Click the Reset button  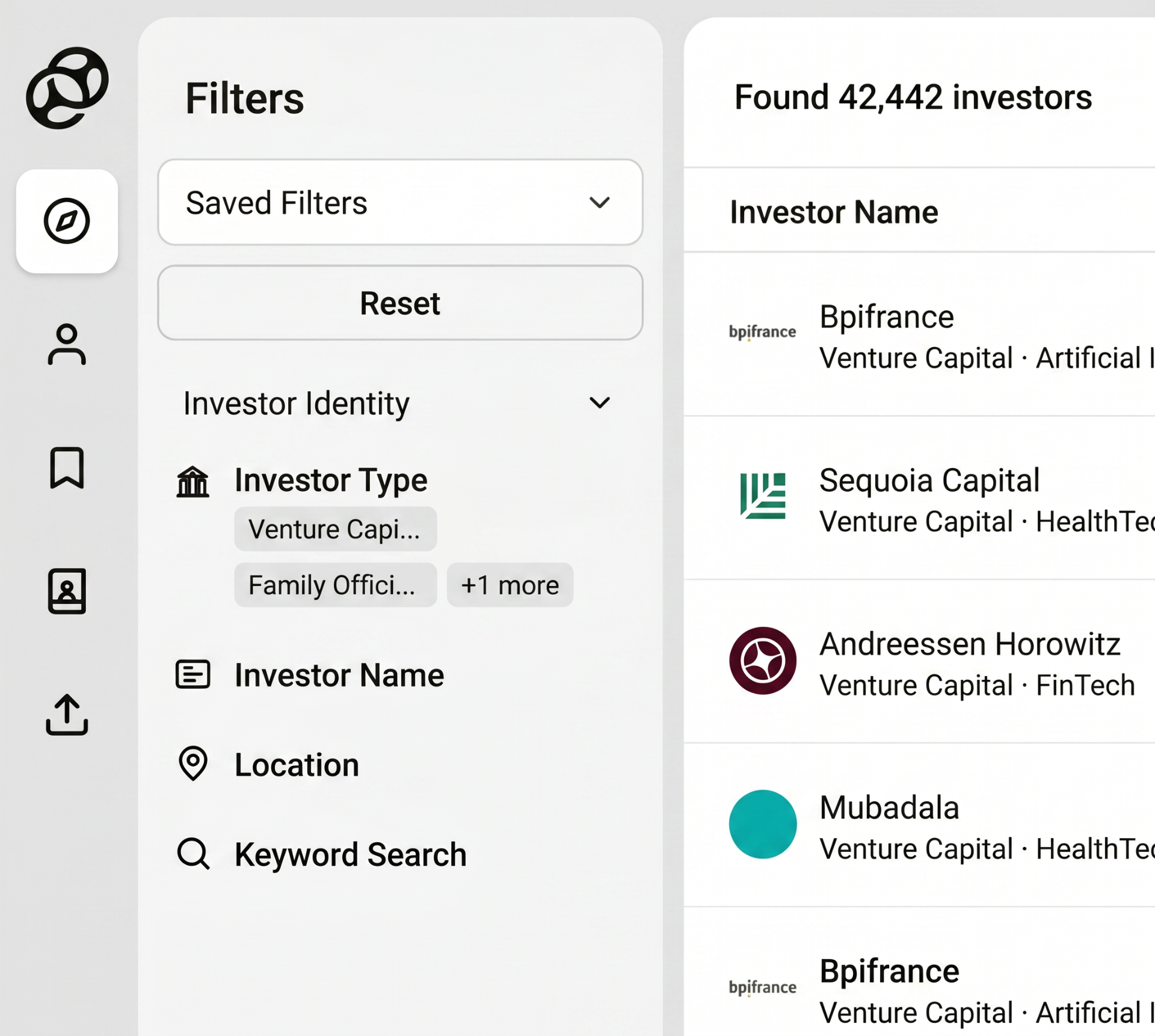click(x=400, y=303)
